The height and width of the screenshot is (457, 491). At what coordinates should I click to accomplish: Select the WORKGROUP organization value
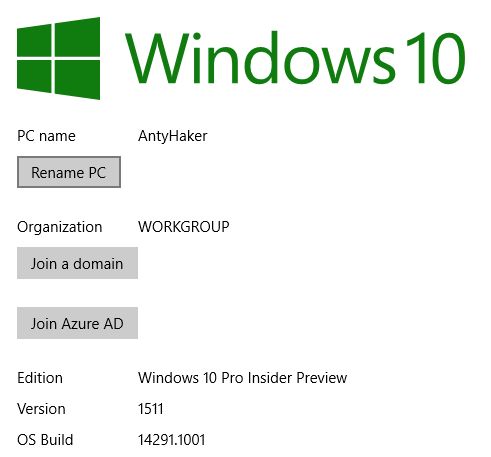pyautogui.click(x=184, y=227)
